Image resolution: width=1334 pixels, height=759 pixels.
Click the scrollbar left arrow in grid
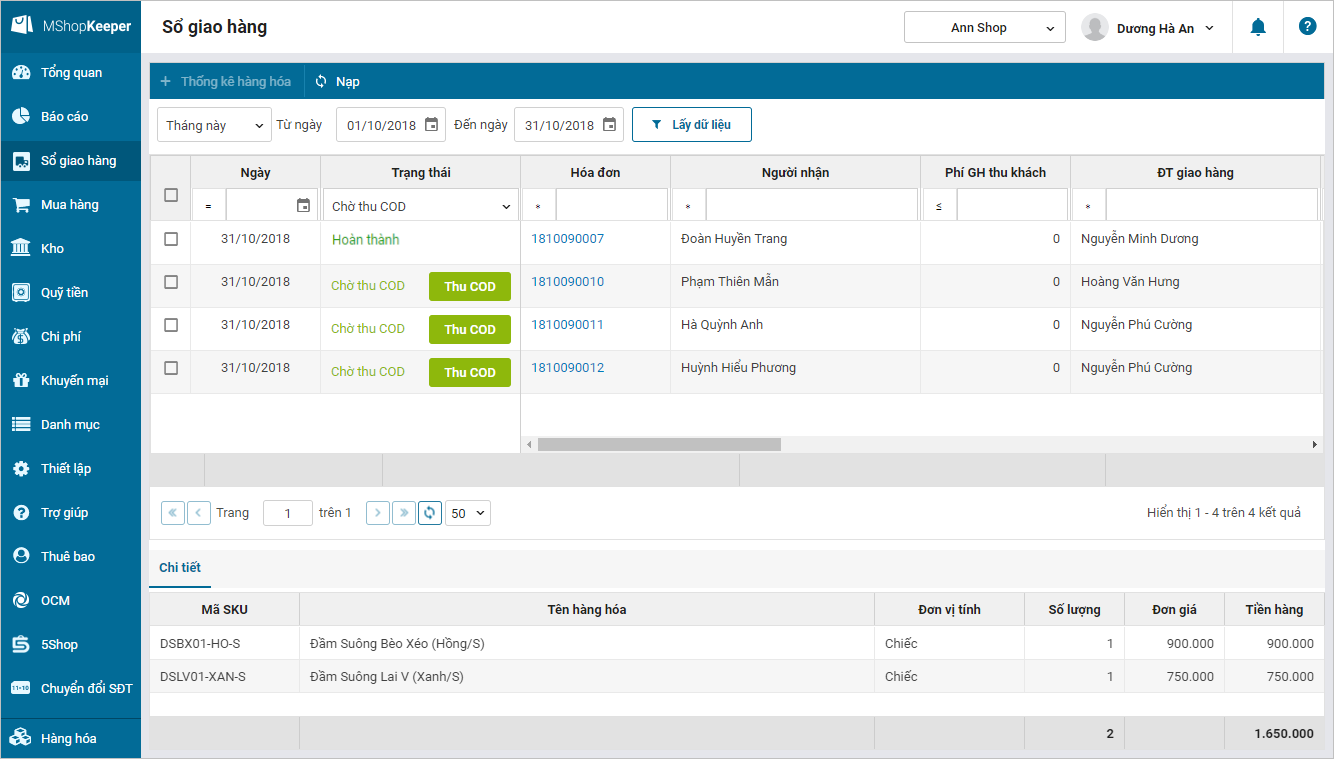pos(529,444)
